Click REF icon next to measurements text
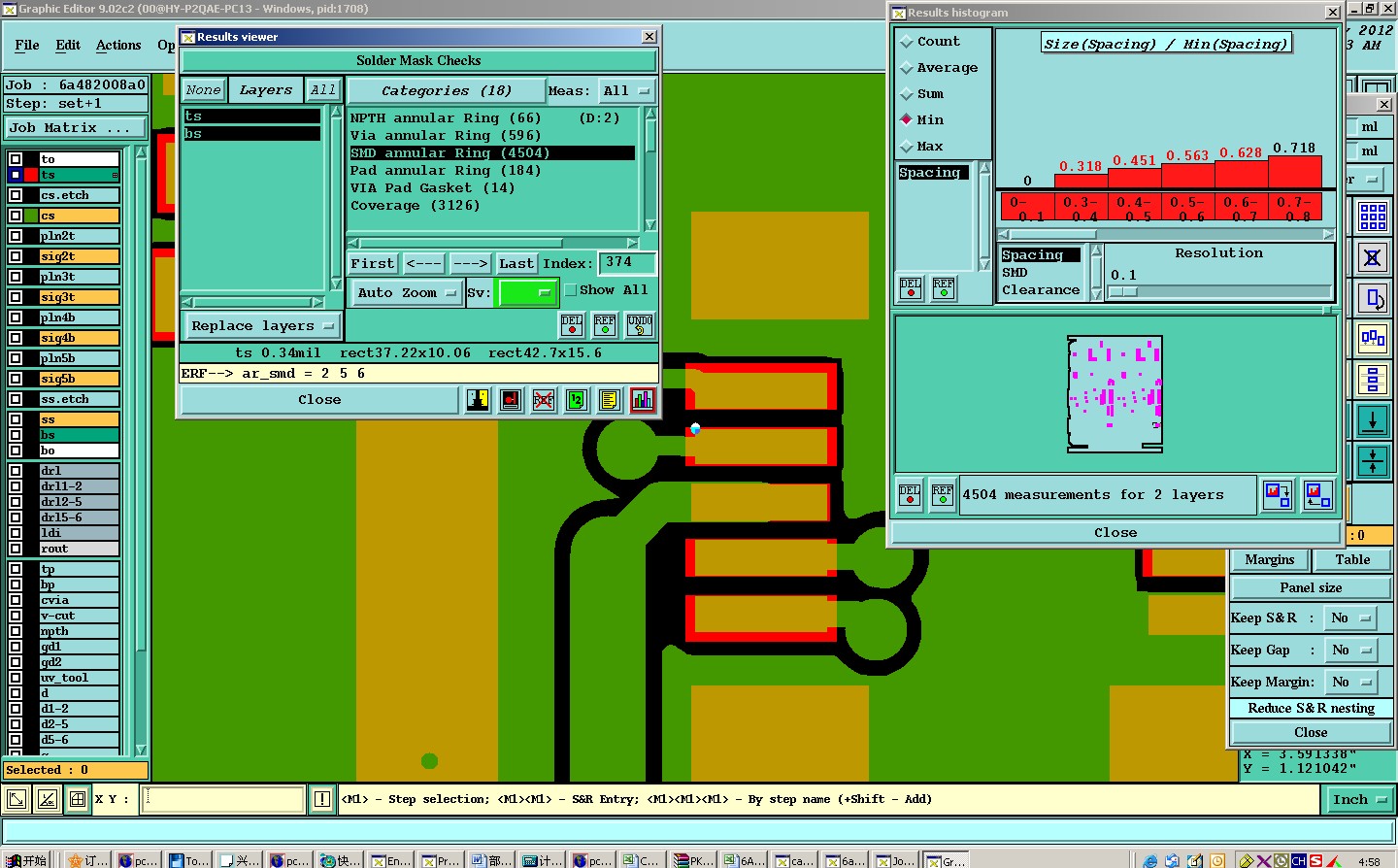Viewport: 1398px width, 868px height. click(943, 495)
